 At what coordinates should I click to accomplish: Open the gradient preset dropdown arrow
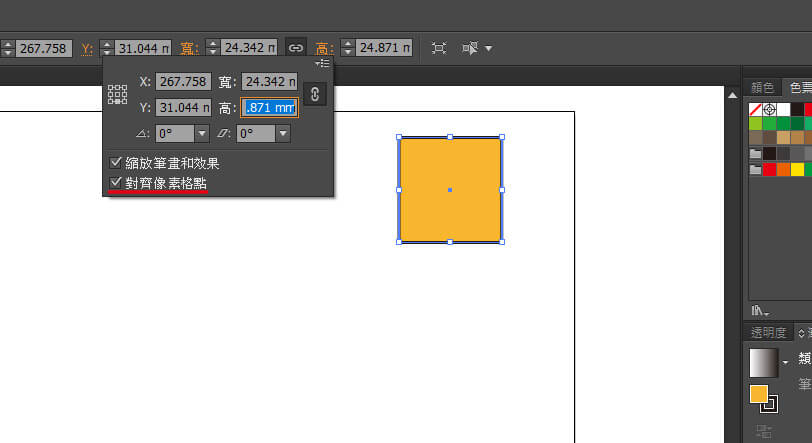tap(786, 362)
